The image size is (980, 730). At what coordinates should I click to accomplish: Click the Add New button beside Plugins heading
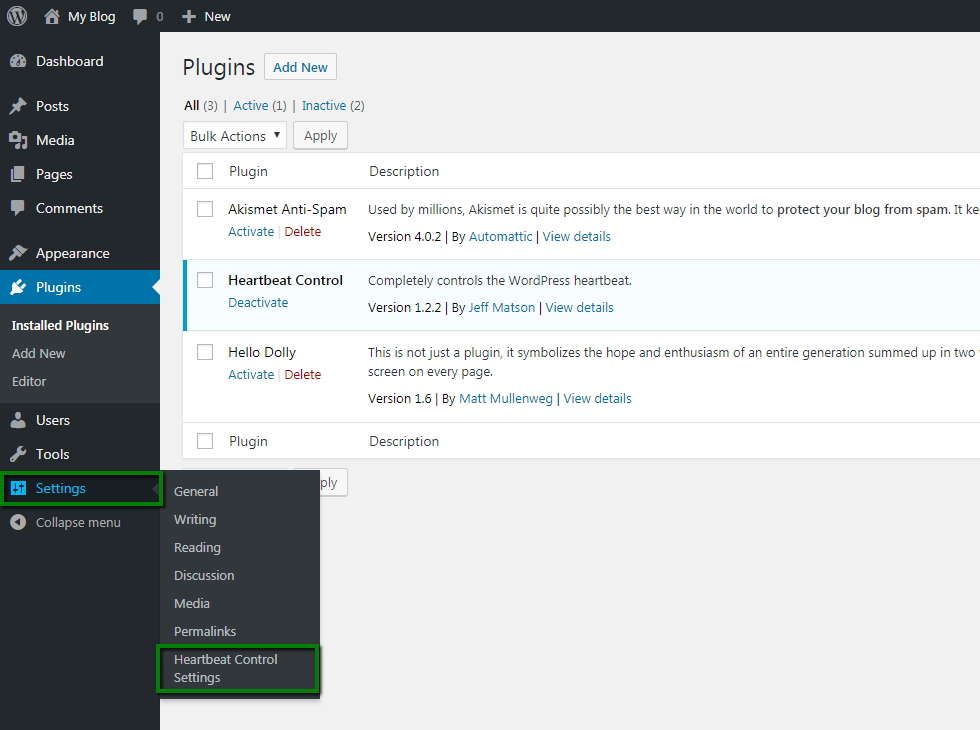tap(301, 67)
